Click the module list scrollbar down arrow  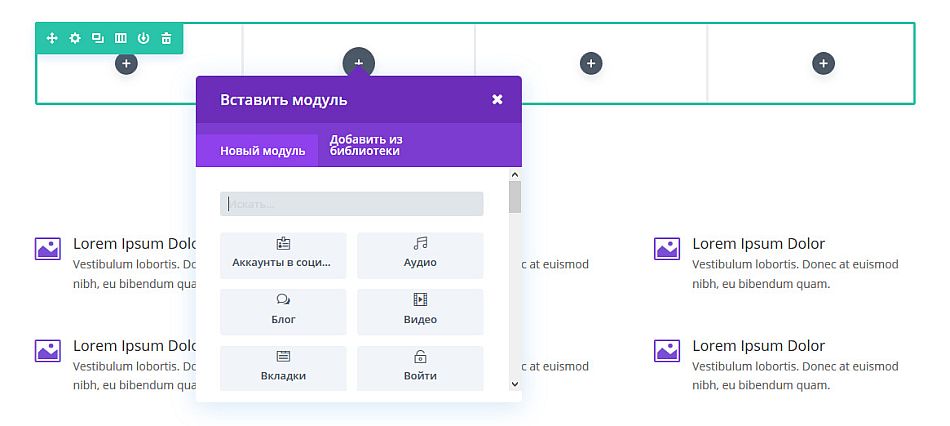click(515, 384)
